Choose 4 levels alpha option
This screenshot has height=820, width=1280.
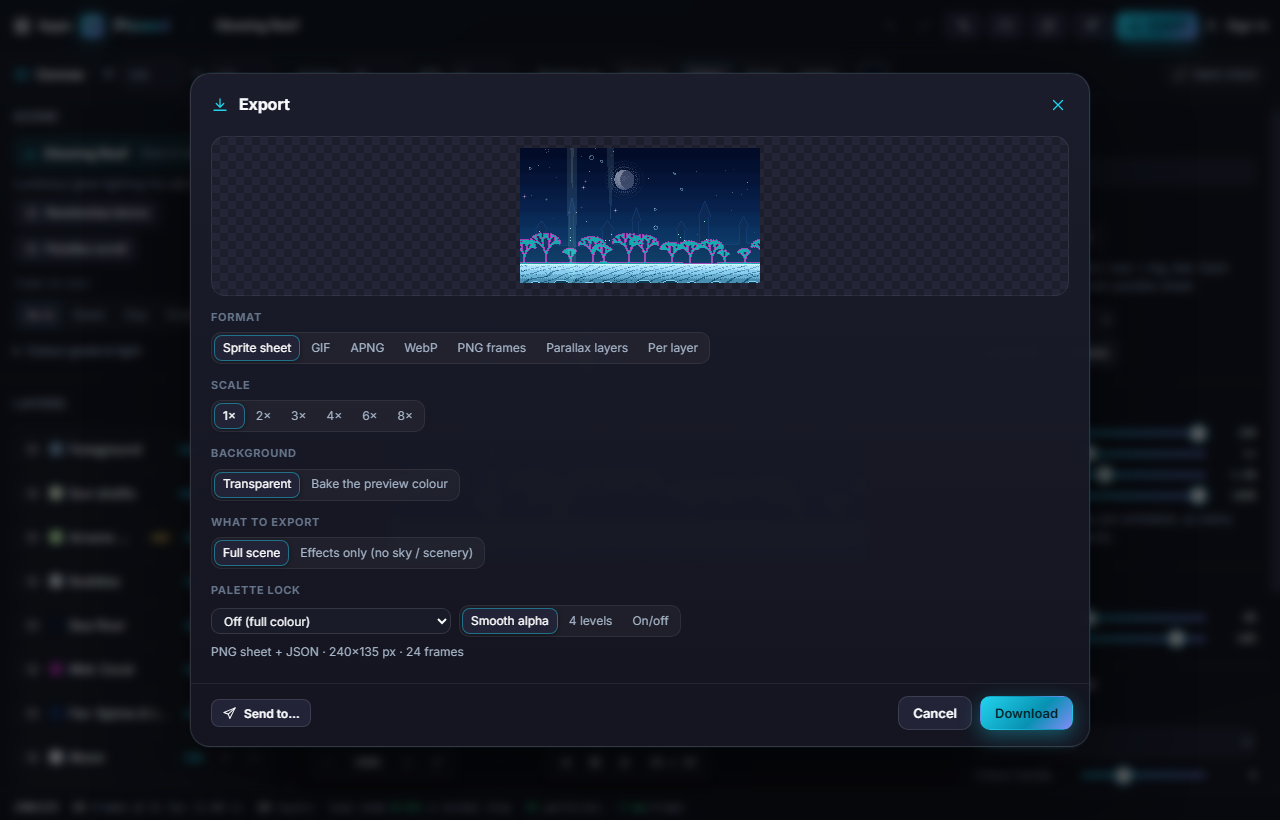(x=590, y=621)
